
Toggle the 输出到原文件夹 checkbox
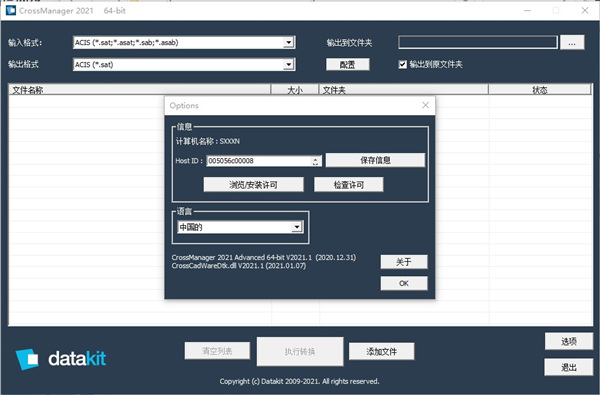click(x=402, y=64)
